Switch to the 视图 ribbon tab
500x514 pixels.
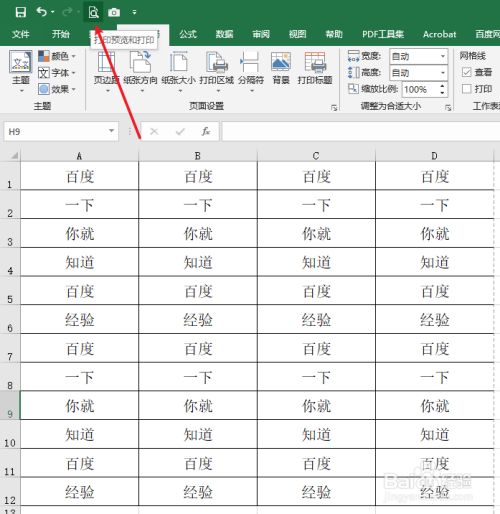click(x=297, y=34)
